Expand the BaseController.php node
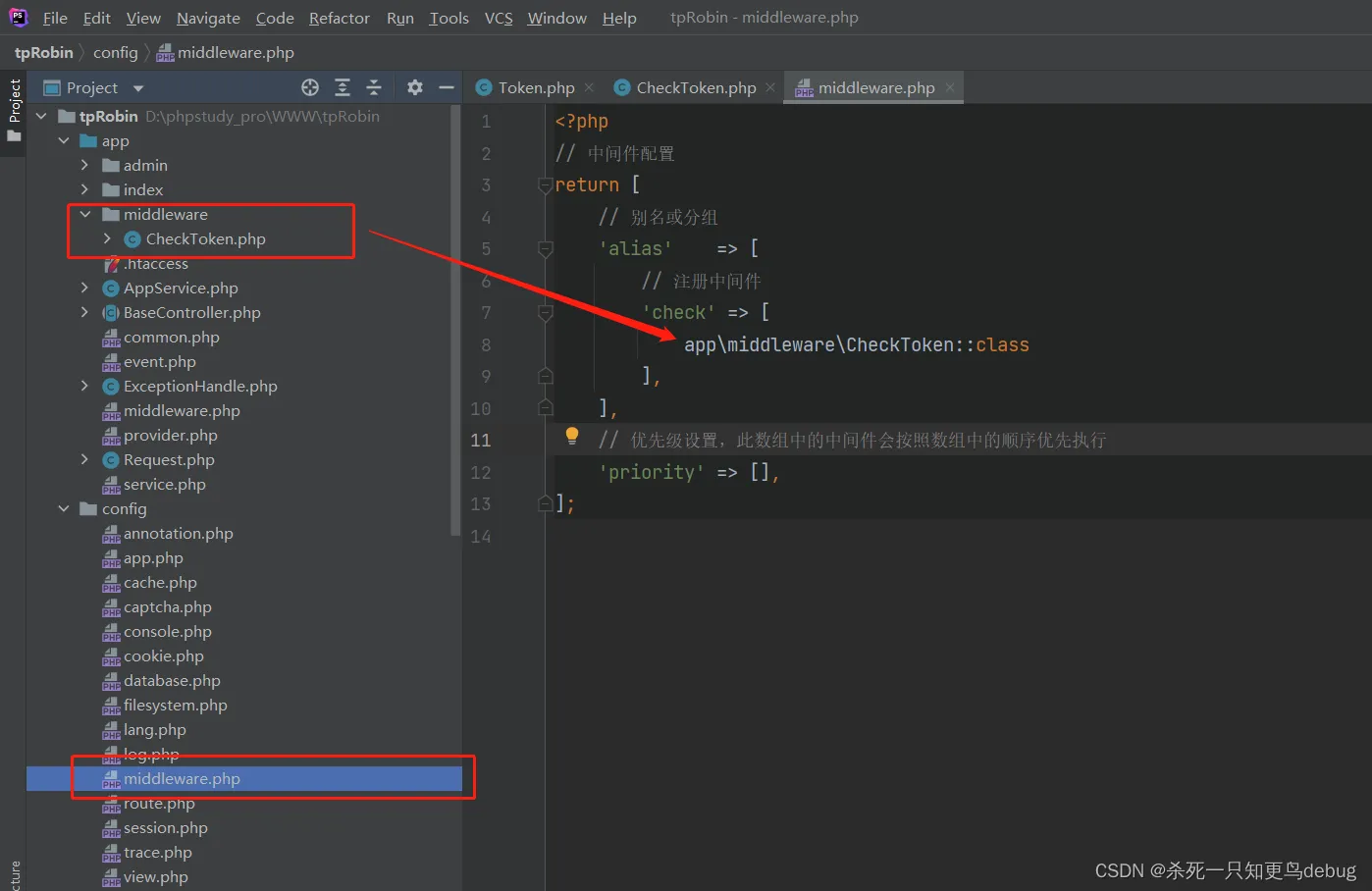Image resolution: width=1372 pixels, height=891 pixels. coord(84,312)
